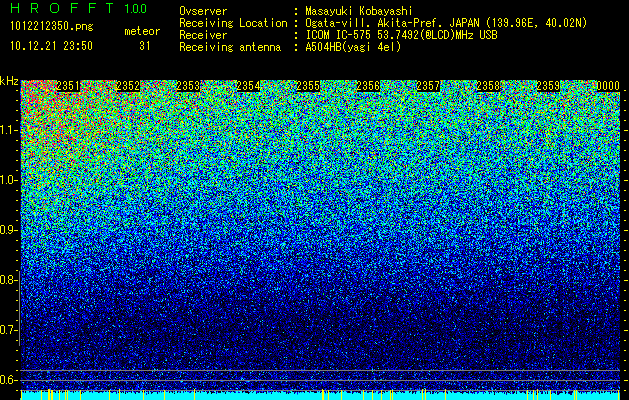Click the 2351 time marker
The image size is (629, 400).
68,86
